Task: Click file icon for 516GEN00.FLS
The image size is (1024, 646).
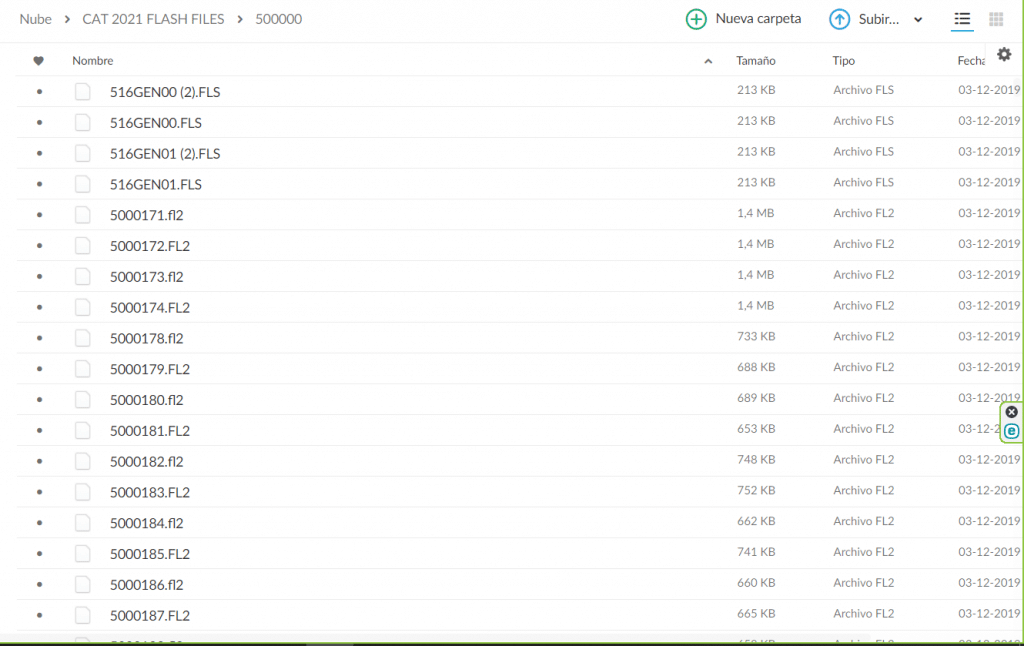Action: click(x=82, y=122)
